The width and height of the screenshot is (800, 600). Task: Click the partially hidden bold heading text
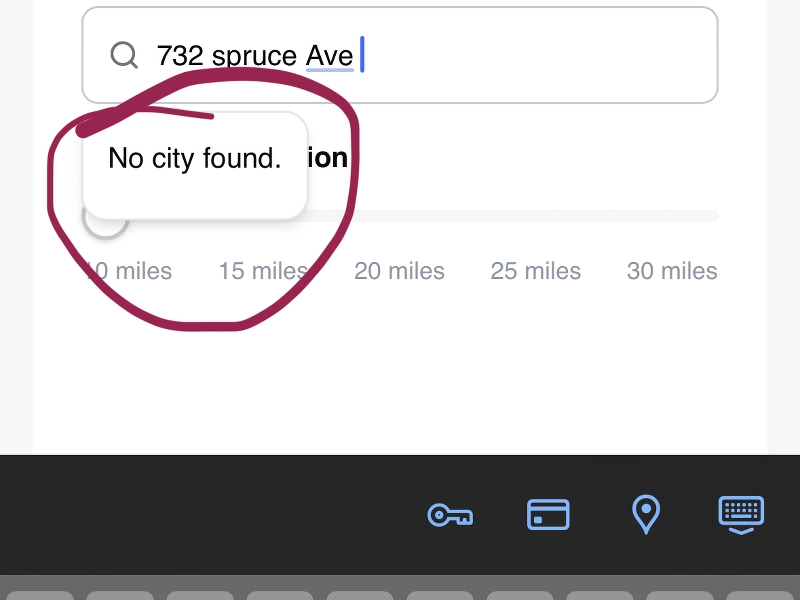click(x=327, y=158)
